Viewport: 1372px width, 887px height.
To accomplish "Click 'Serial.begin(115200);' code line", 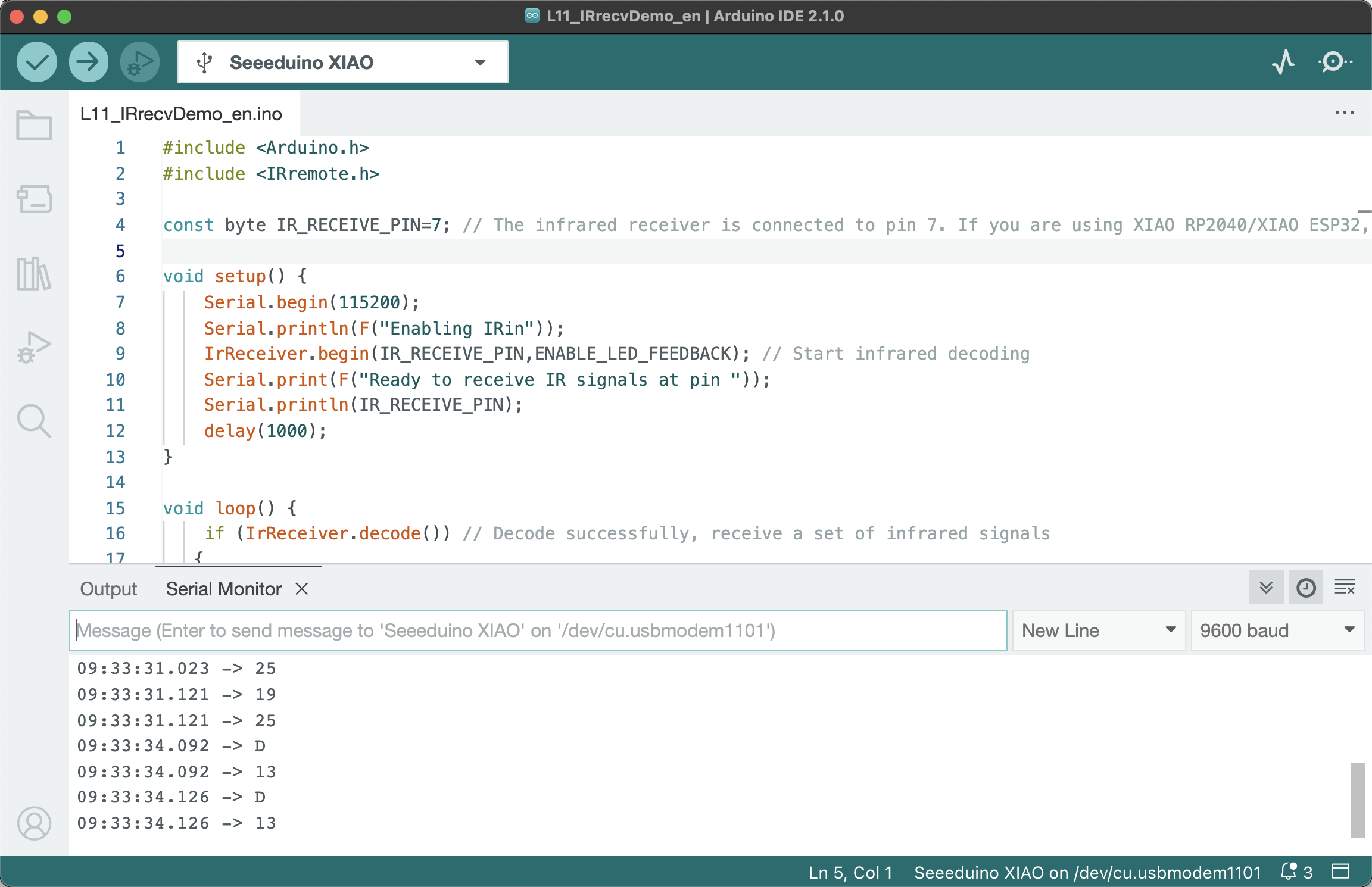I will (312, 302).
